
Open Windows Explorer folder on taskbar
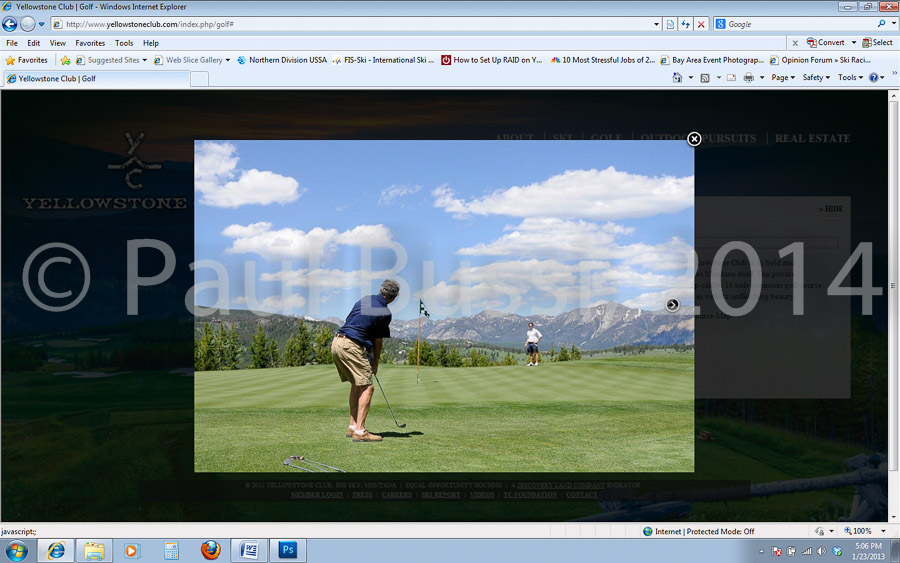pyautogui.click(x=94, y=551)
